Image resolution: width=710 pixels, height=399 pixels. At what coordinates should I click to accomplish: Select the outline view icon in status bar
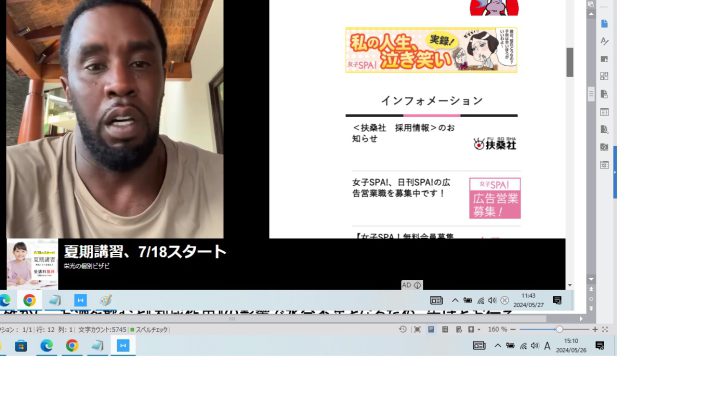tap(445, 329)
